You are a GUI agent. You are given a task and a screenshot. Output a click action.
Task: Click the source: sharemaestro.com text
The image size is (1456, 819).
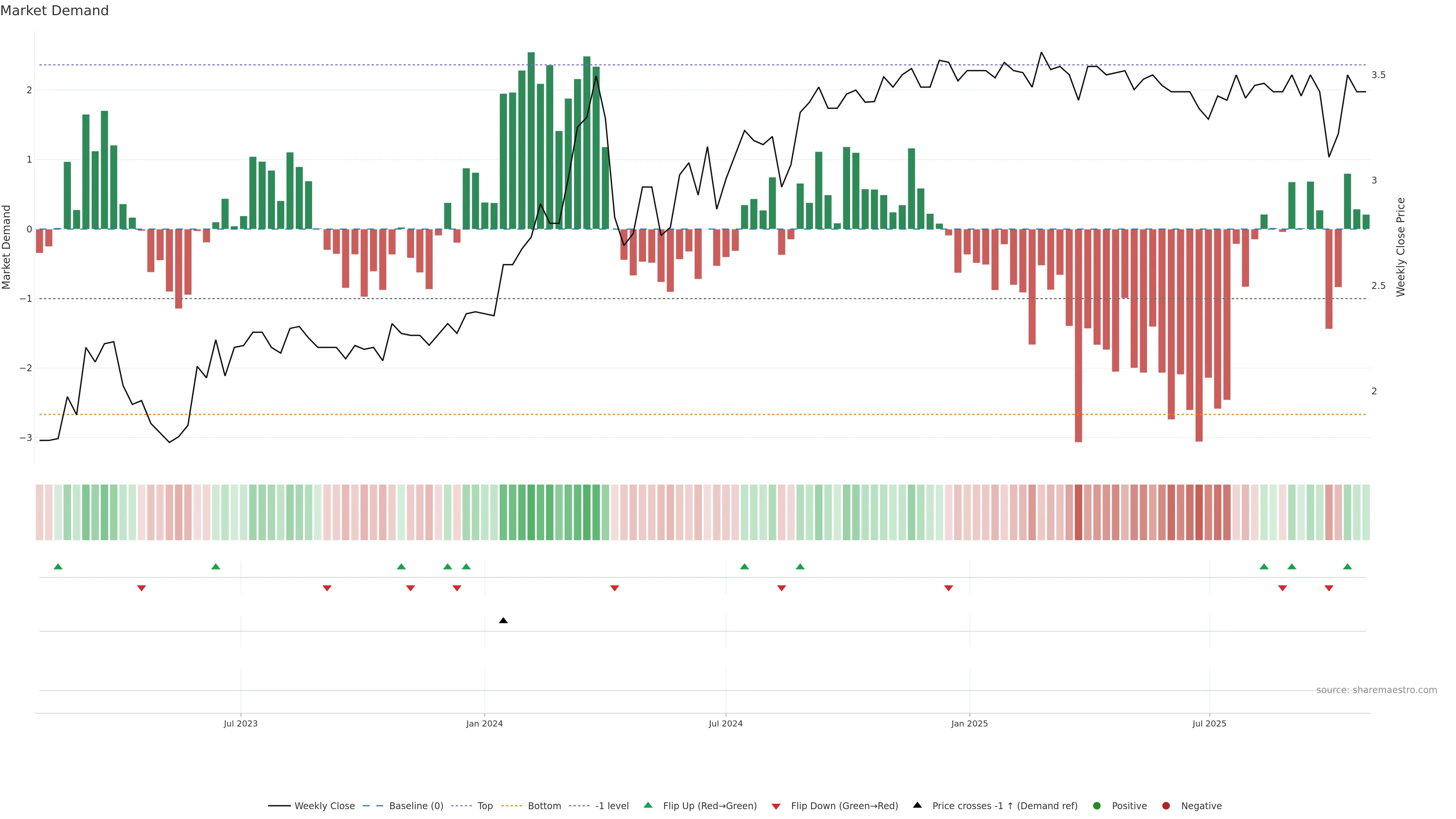[x=1376, y=690]
